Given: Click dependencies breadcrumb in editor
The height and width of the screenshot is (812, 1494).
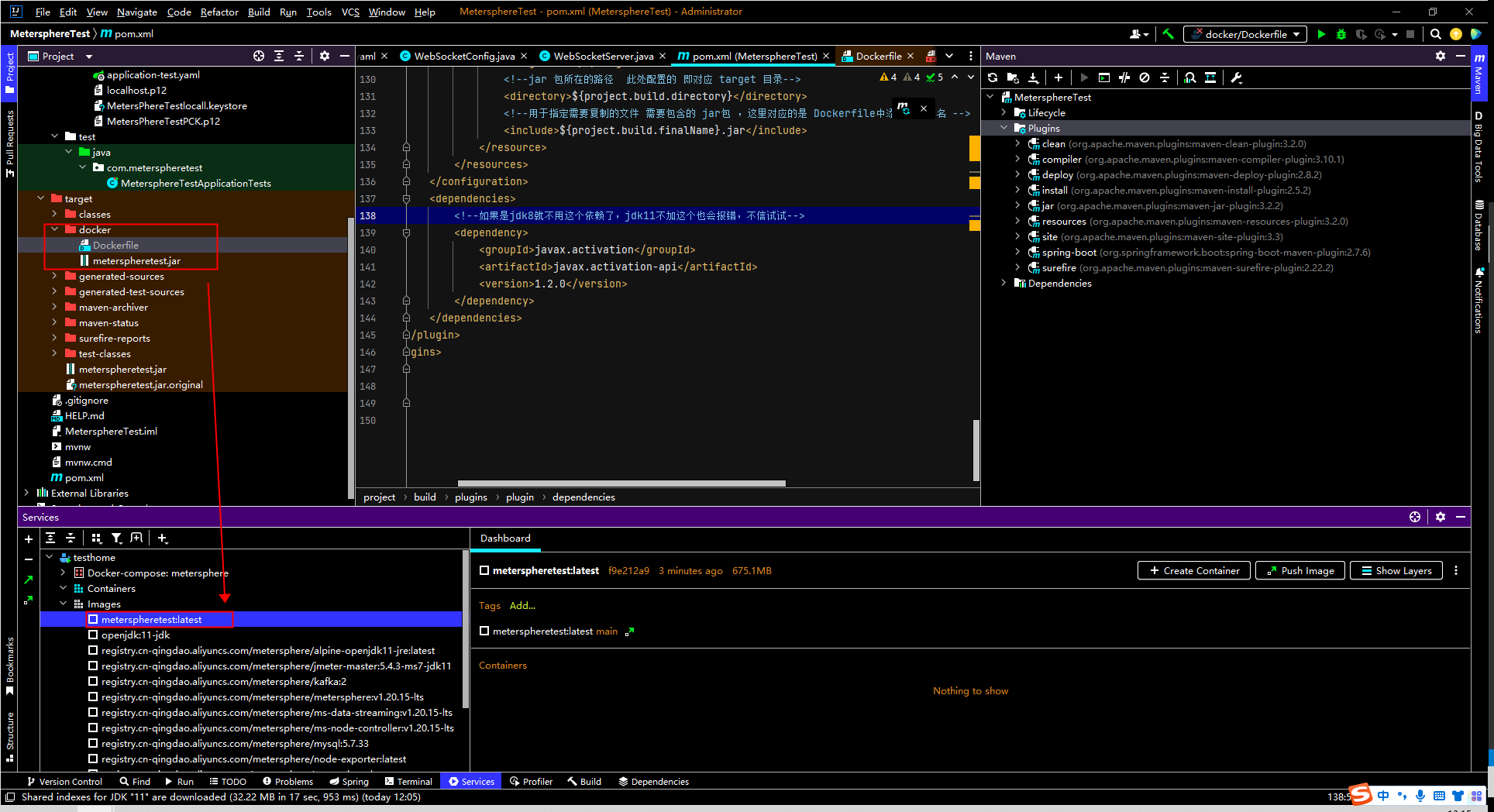Looking at the screenshot, I should point(583,497).
